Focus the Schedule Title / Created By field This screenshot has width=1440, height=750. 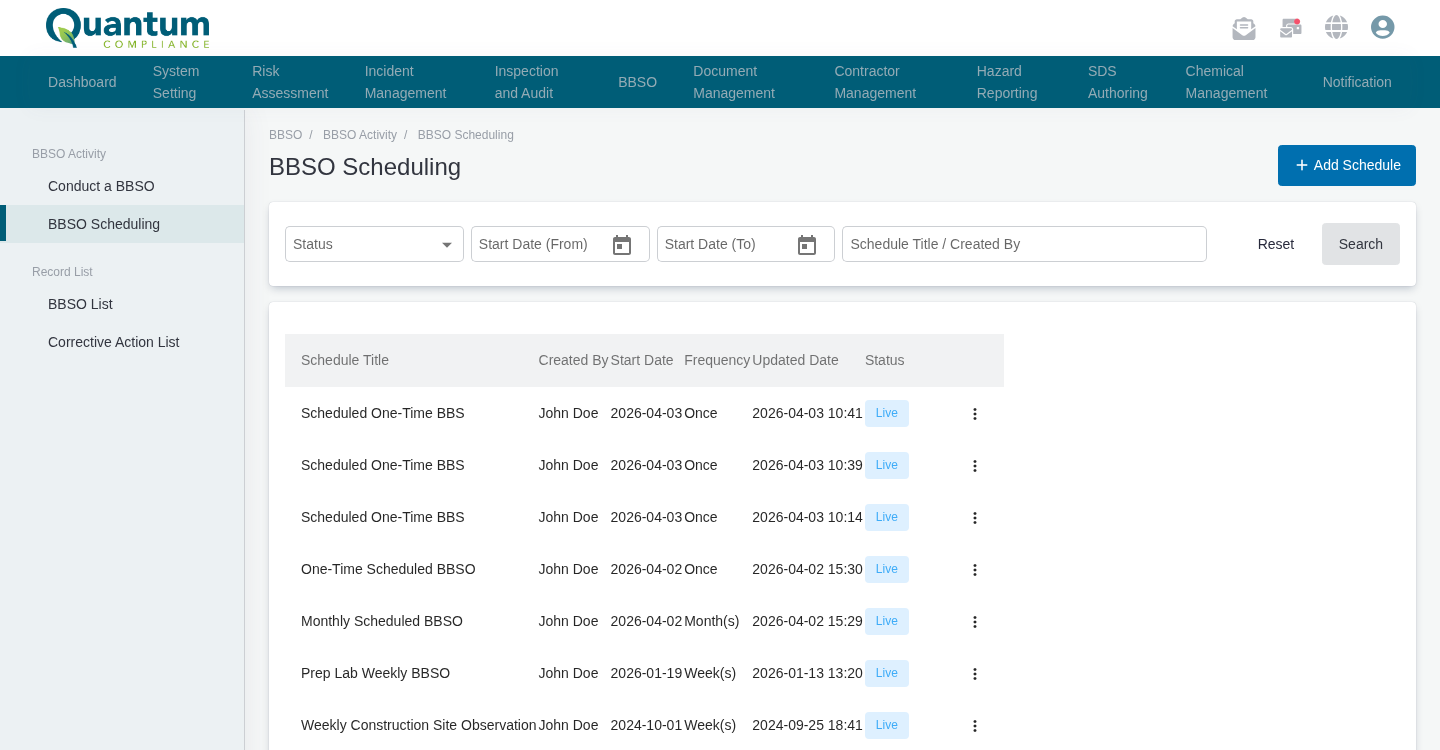[x=1024, y=244]
